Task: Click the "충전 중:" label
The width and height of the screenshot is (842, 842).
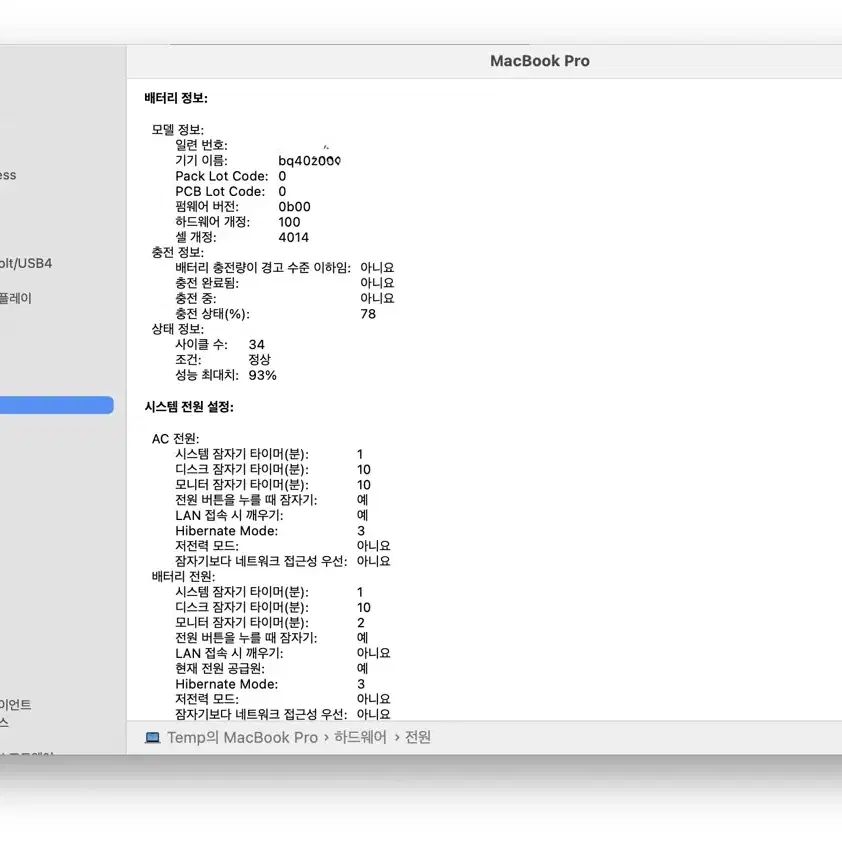Action: [x=196, y=298]
